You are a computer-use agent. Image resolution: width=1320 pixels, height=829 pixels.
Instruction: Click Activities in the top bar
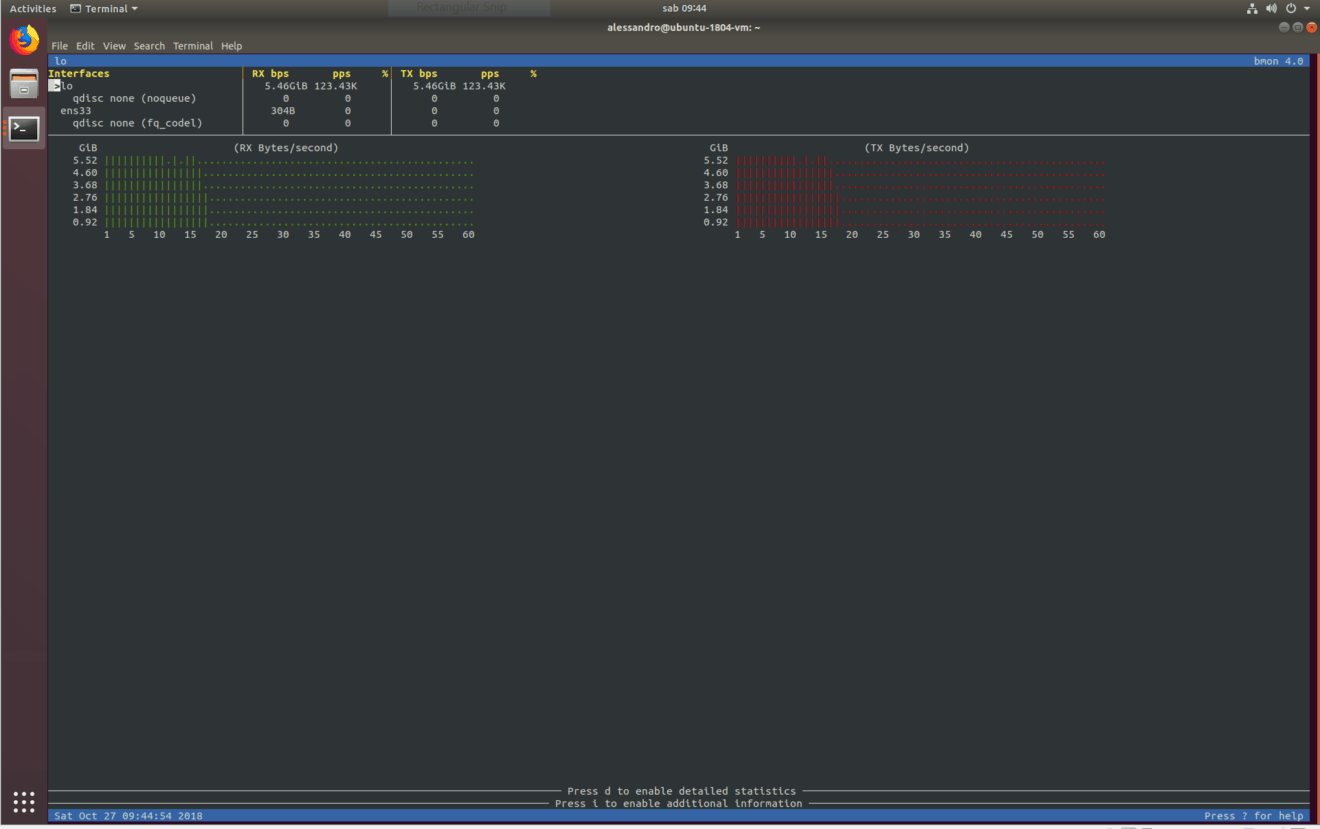(32, 7)
